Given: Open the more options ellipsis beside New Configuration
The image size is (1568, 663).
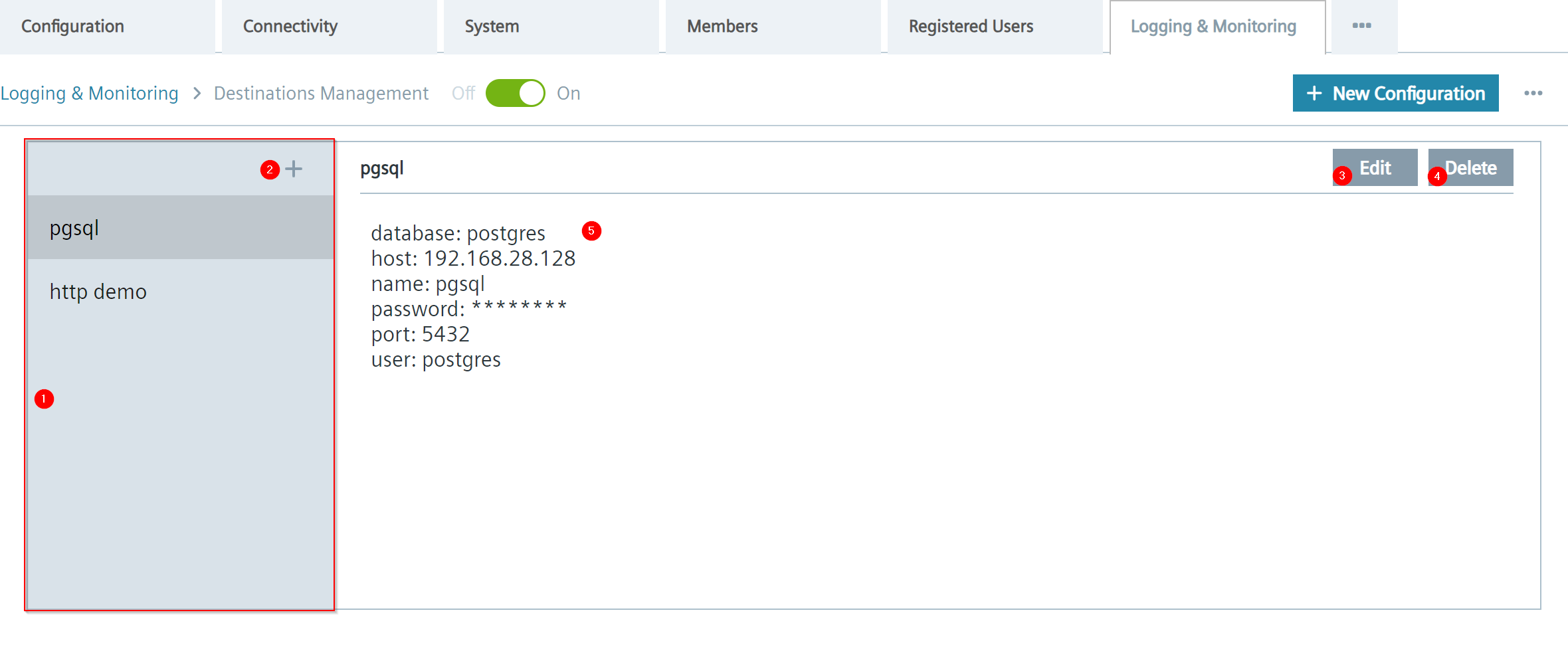Looking at the screenshot, I should 1533,93.
